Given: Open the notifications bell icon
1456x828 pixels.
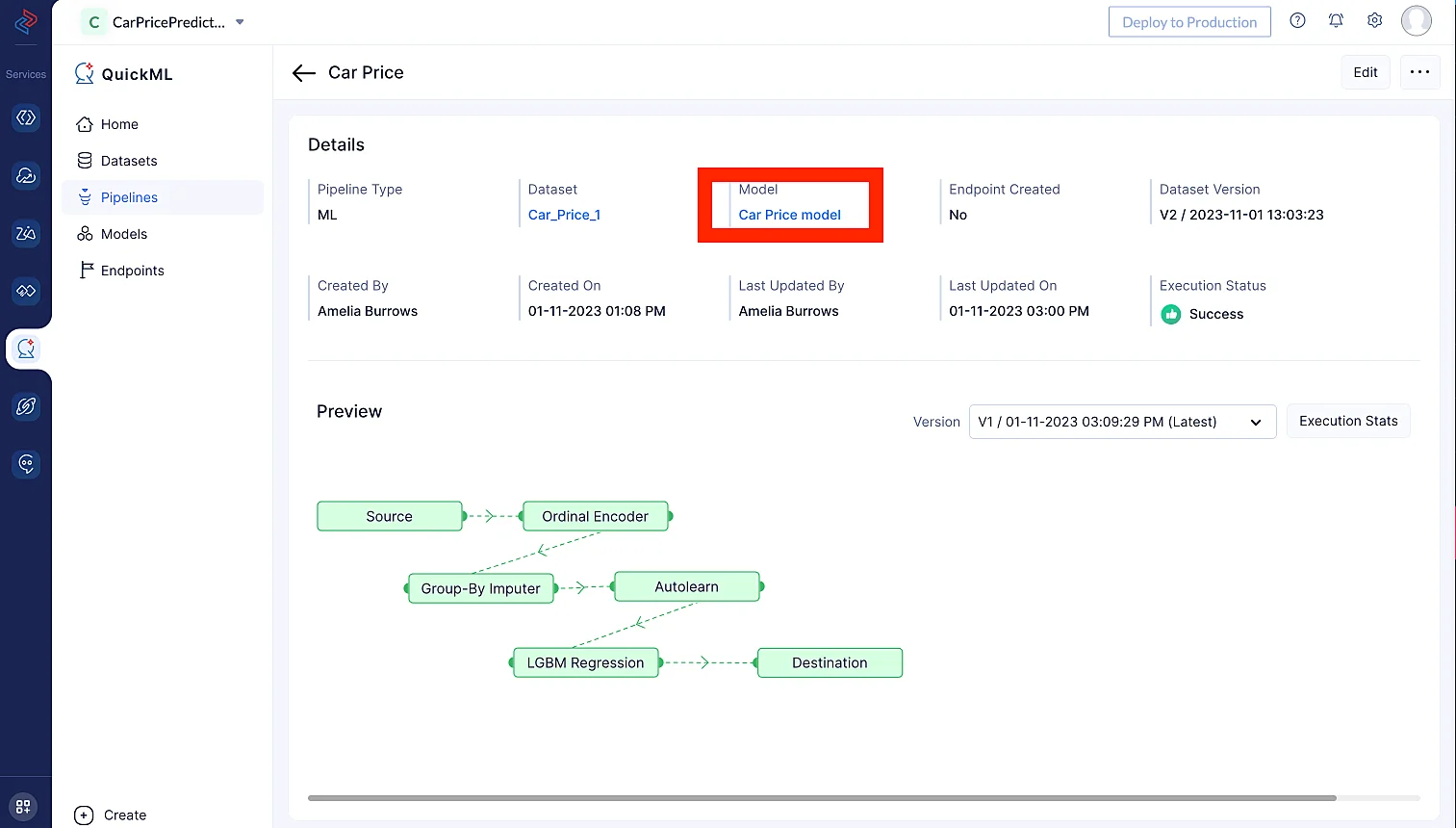Looking at the screenshot, I should pos(1336,20).
